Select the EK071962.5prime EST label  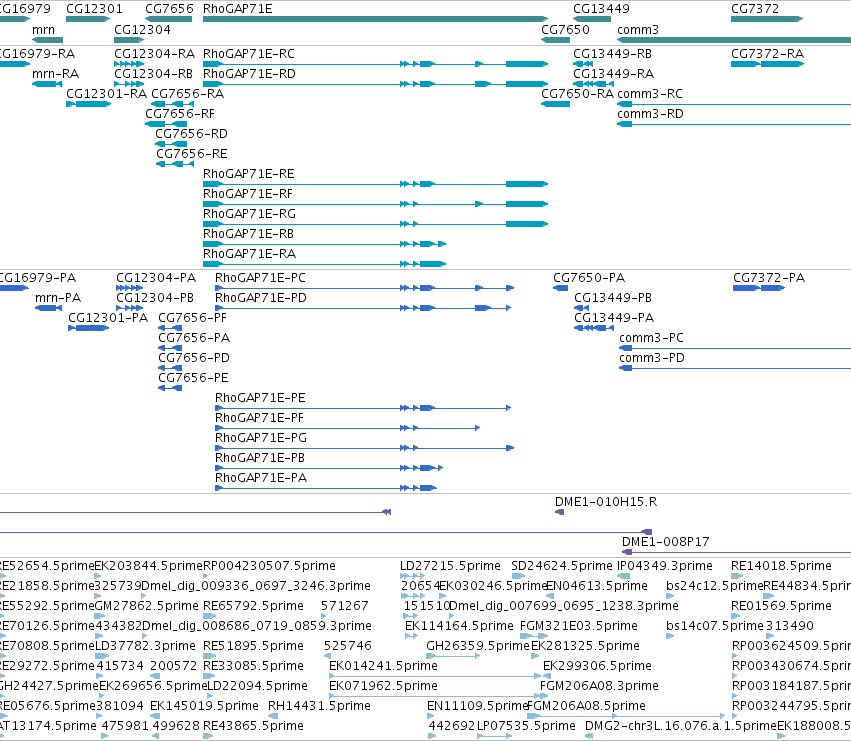click(383, 686)
